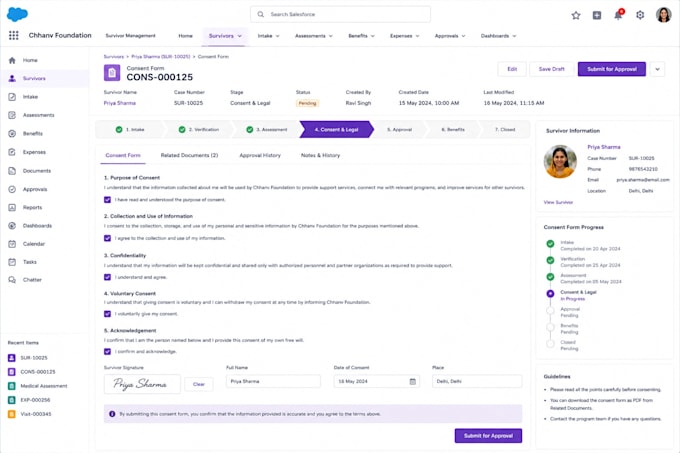
Task: Click Submit for Approval in header
Action: pos(611,69)
